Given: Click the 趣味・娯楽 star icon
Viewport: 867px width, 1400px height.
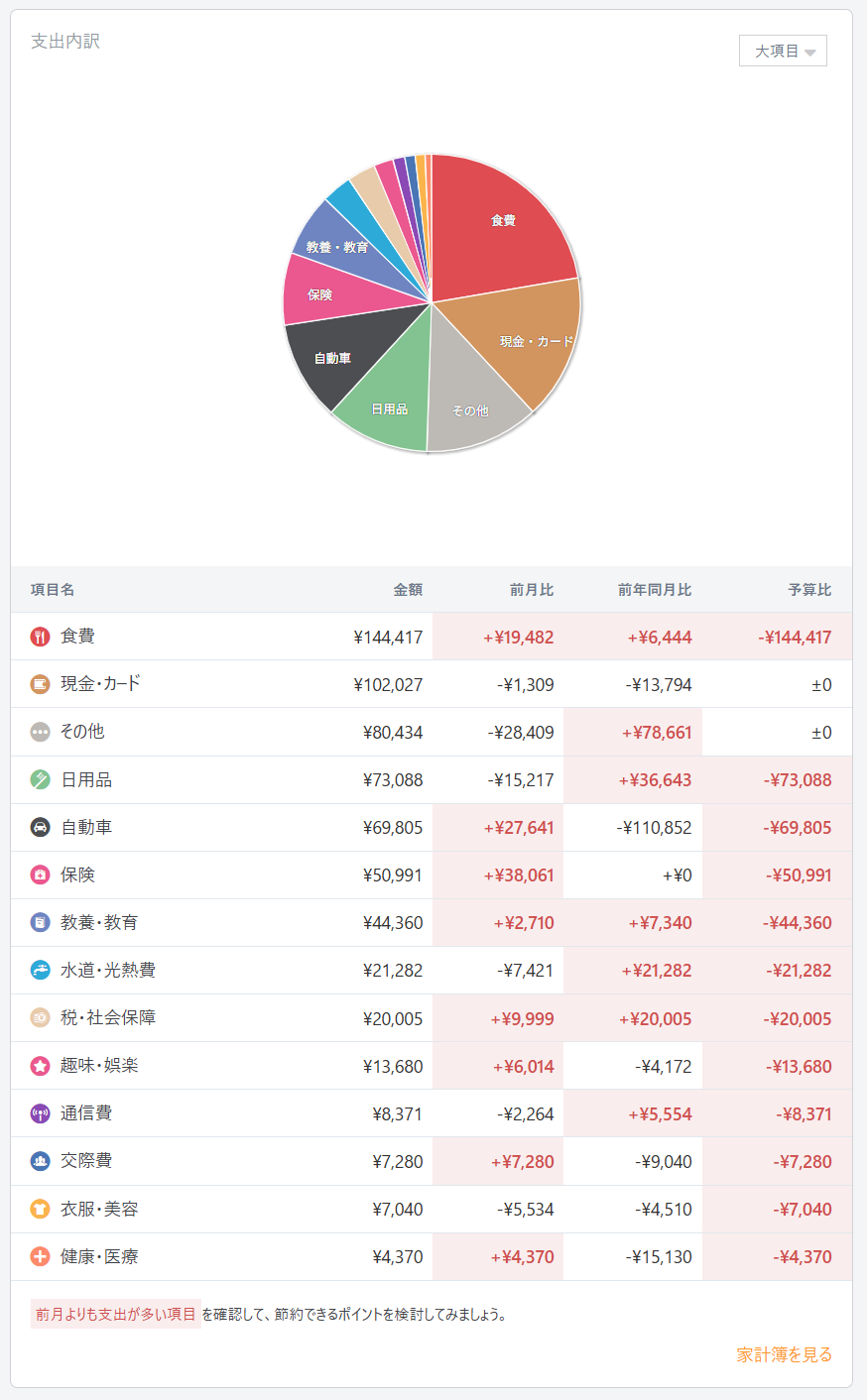Looking at the screenshot, I should click(x=40, y=1066).
